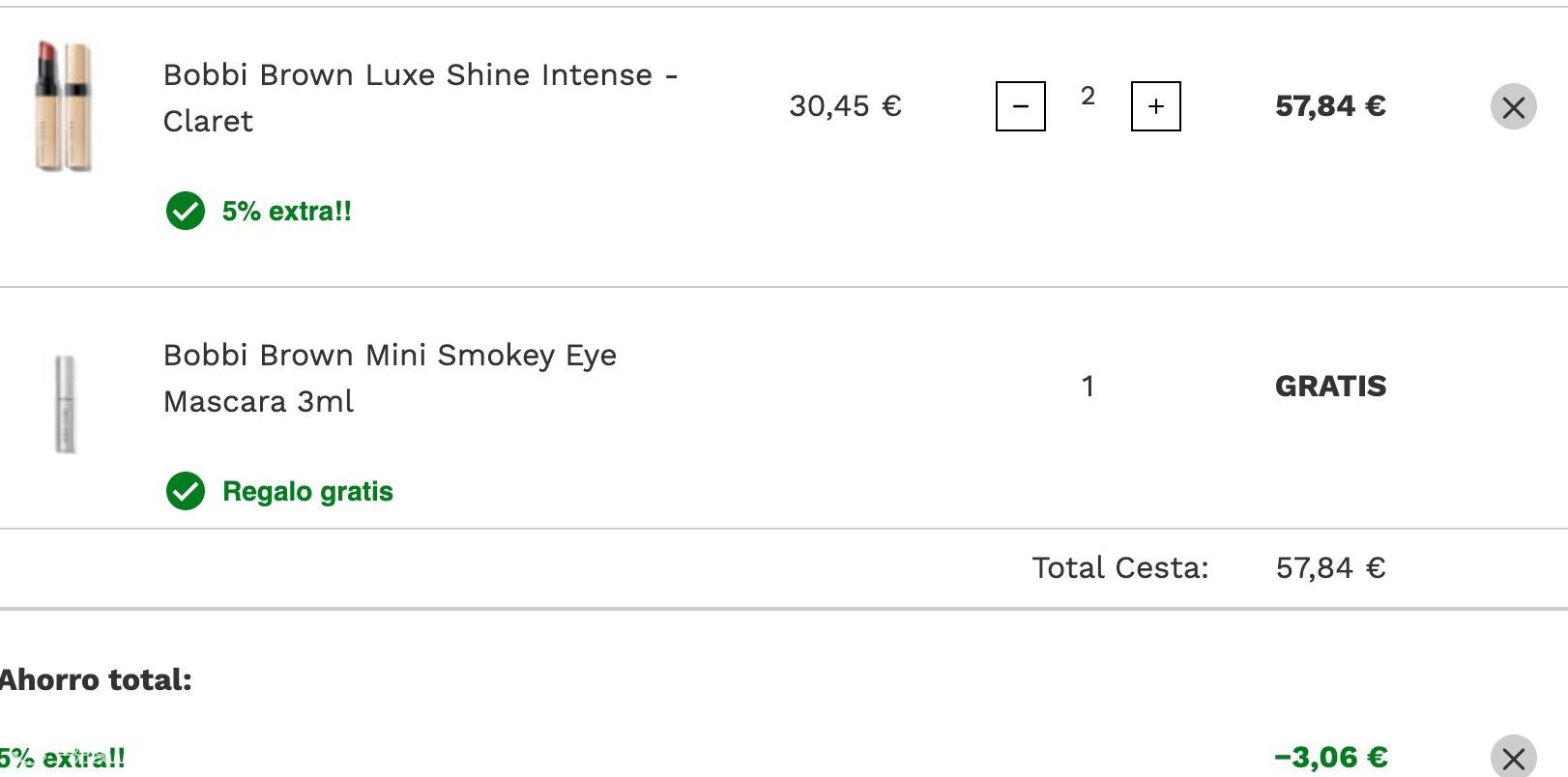Click the Total Cesta label

click(x=1119, y=567)
